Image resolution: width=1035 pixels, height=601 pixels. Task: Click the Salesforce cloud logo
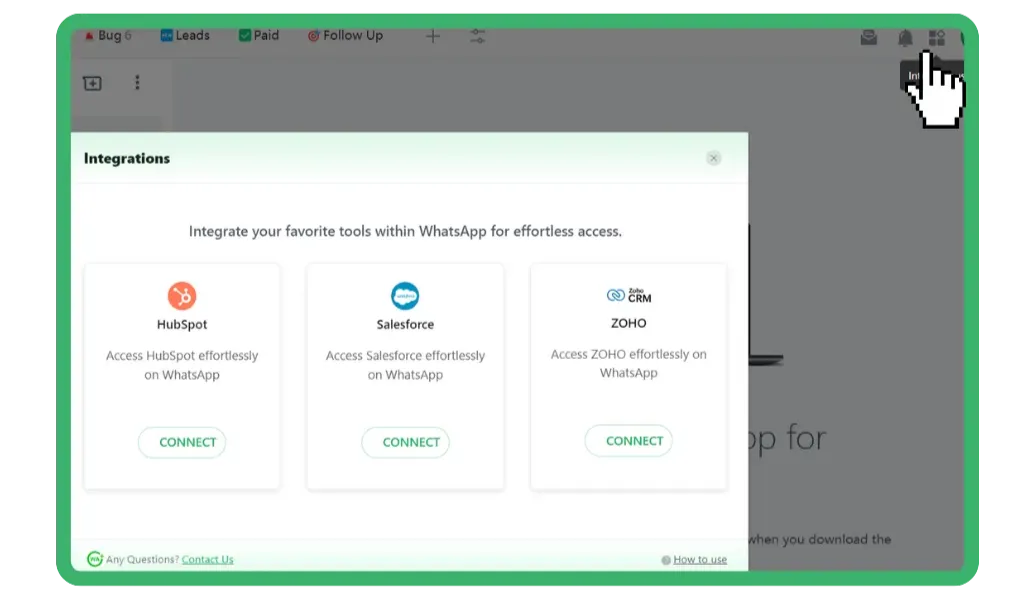pyautogui.click(x=405, y=296)
